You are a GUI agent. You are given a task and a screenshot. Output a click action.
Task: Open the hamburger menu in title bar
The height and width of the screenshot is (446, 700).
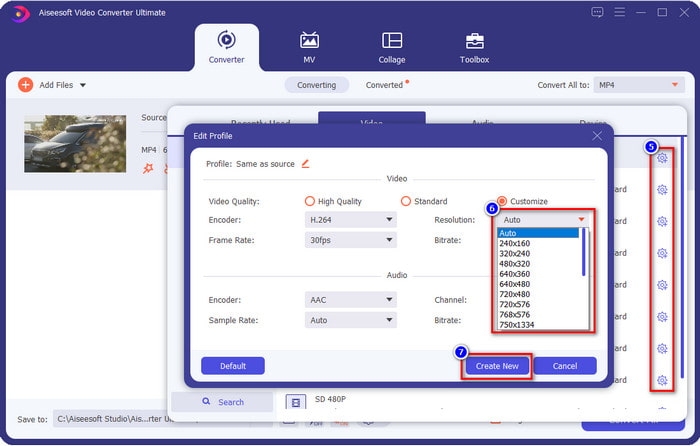point(619,12)
